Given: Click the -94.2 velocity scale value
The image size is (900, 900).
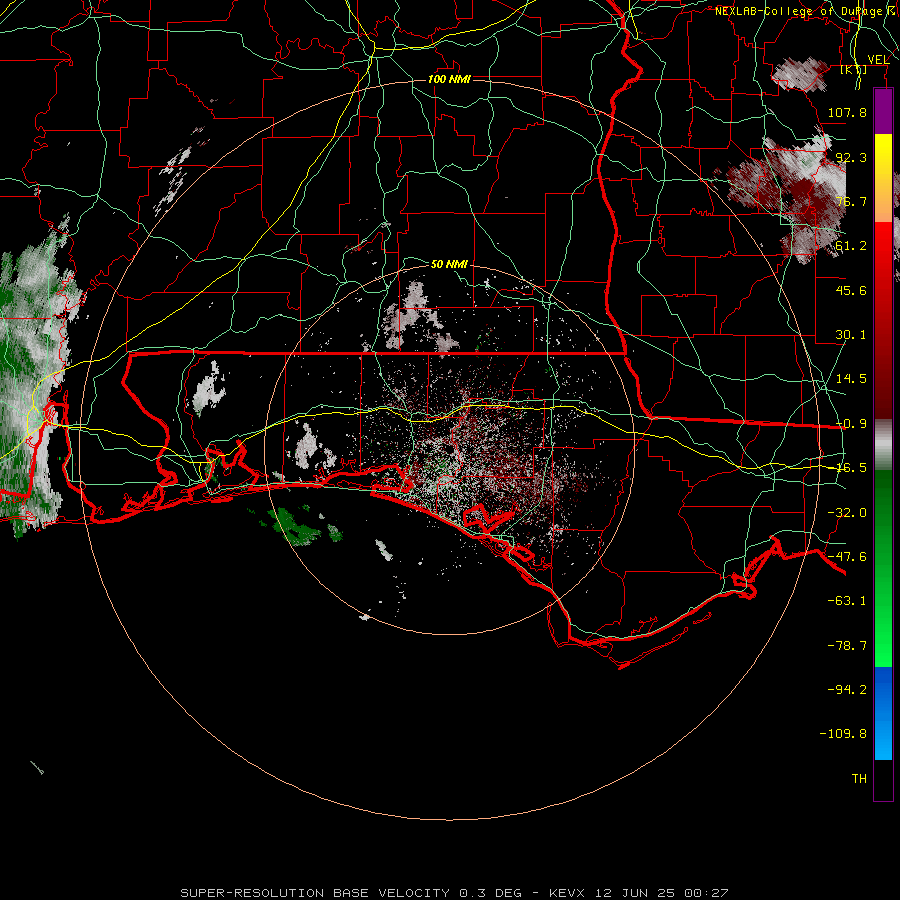Looking at the screenshot, I should 847,689.
